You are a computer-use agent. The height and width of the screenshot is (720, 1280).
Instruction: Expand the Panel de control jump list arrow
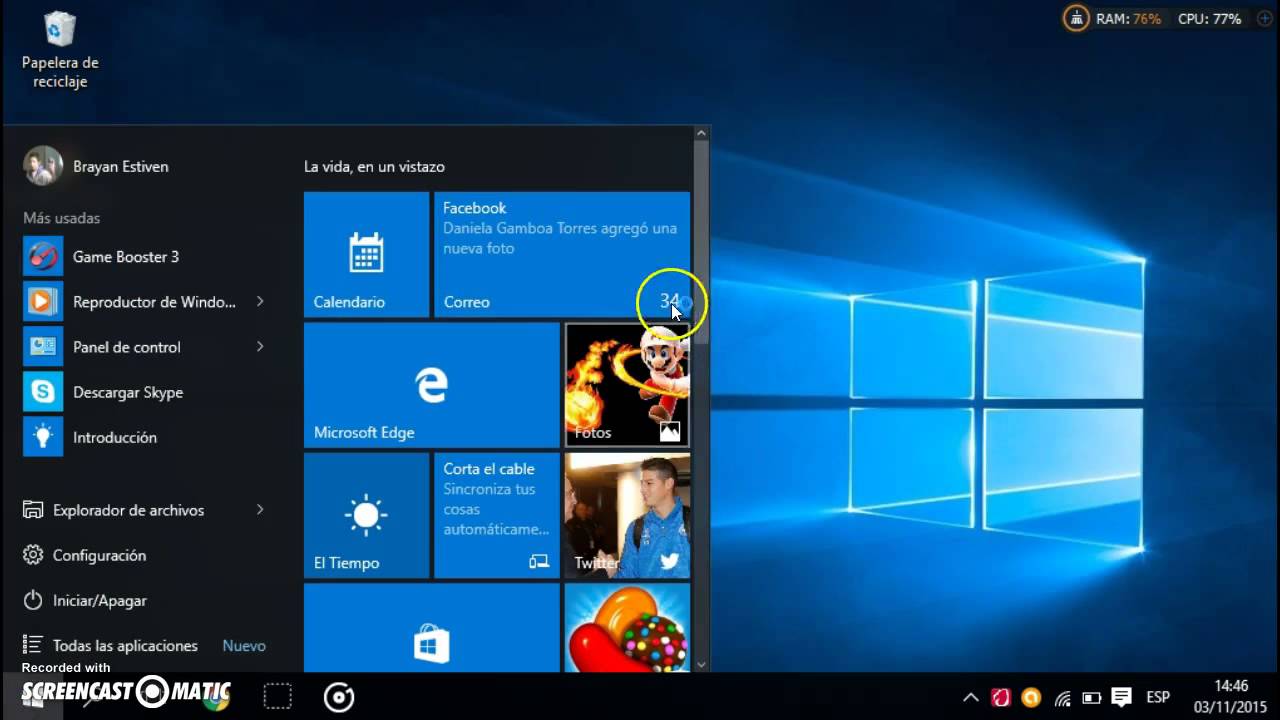point(260,347)
